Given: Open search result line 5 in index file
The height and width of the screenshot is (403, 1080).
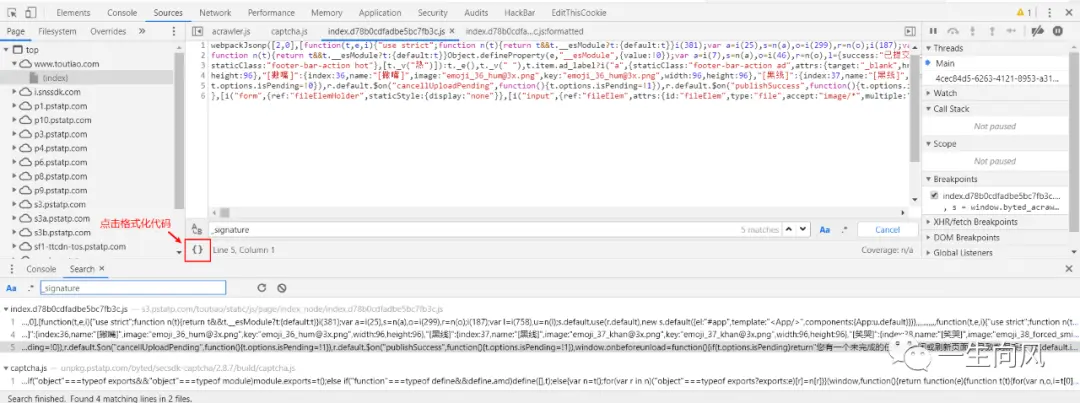Looking at the screenshot, I should (x=540, y=347).
